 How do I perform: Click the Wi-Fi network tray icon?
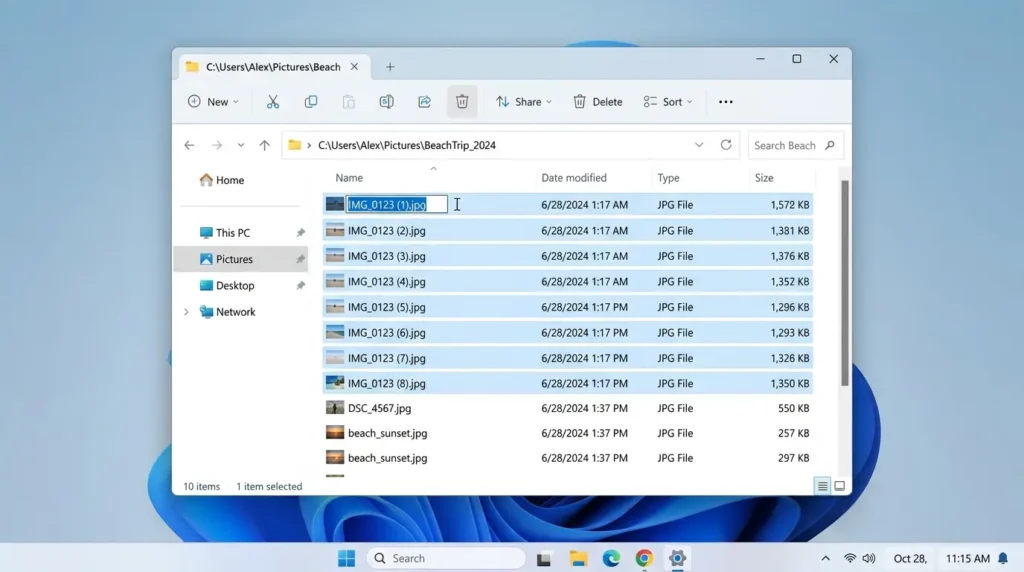tap(850, 558)
